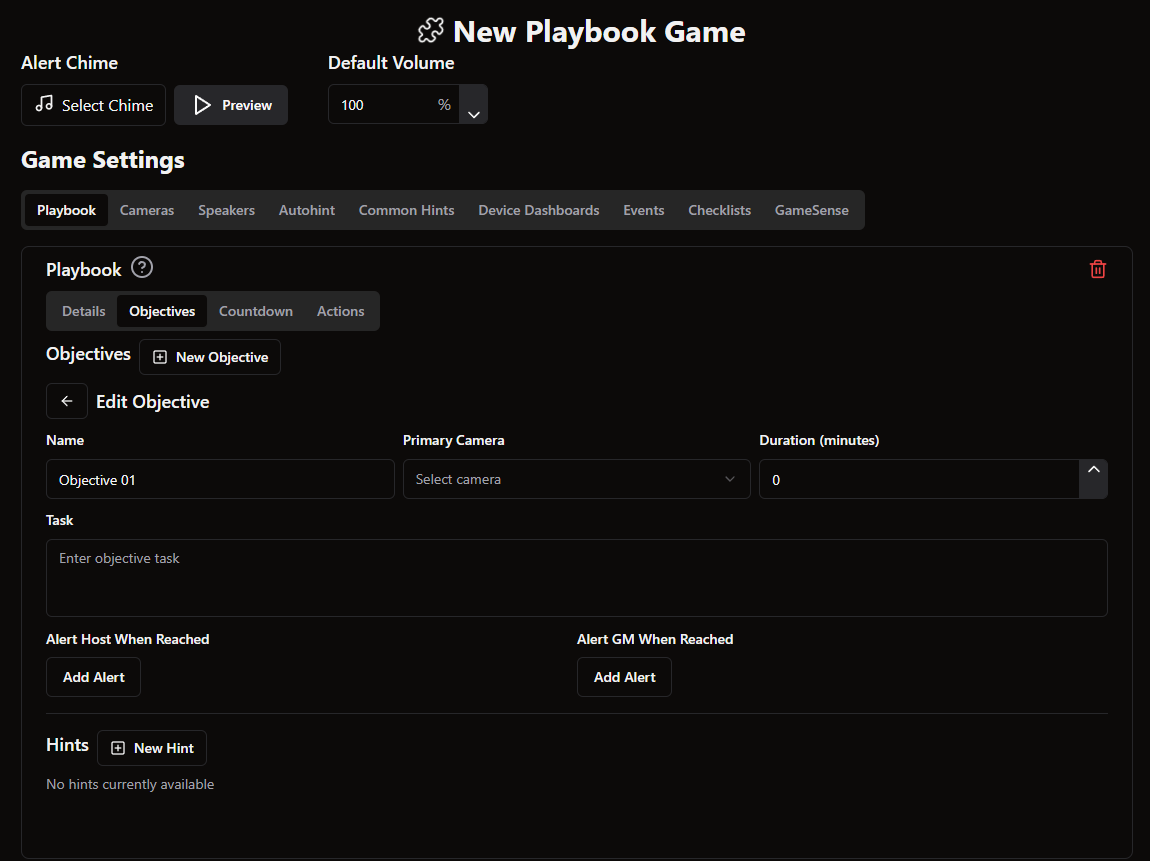Open the GameSense tab
1150x861 pixels.
click(811, 210)
